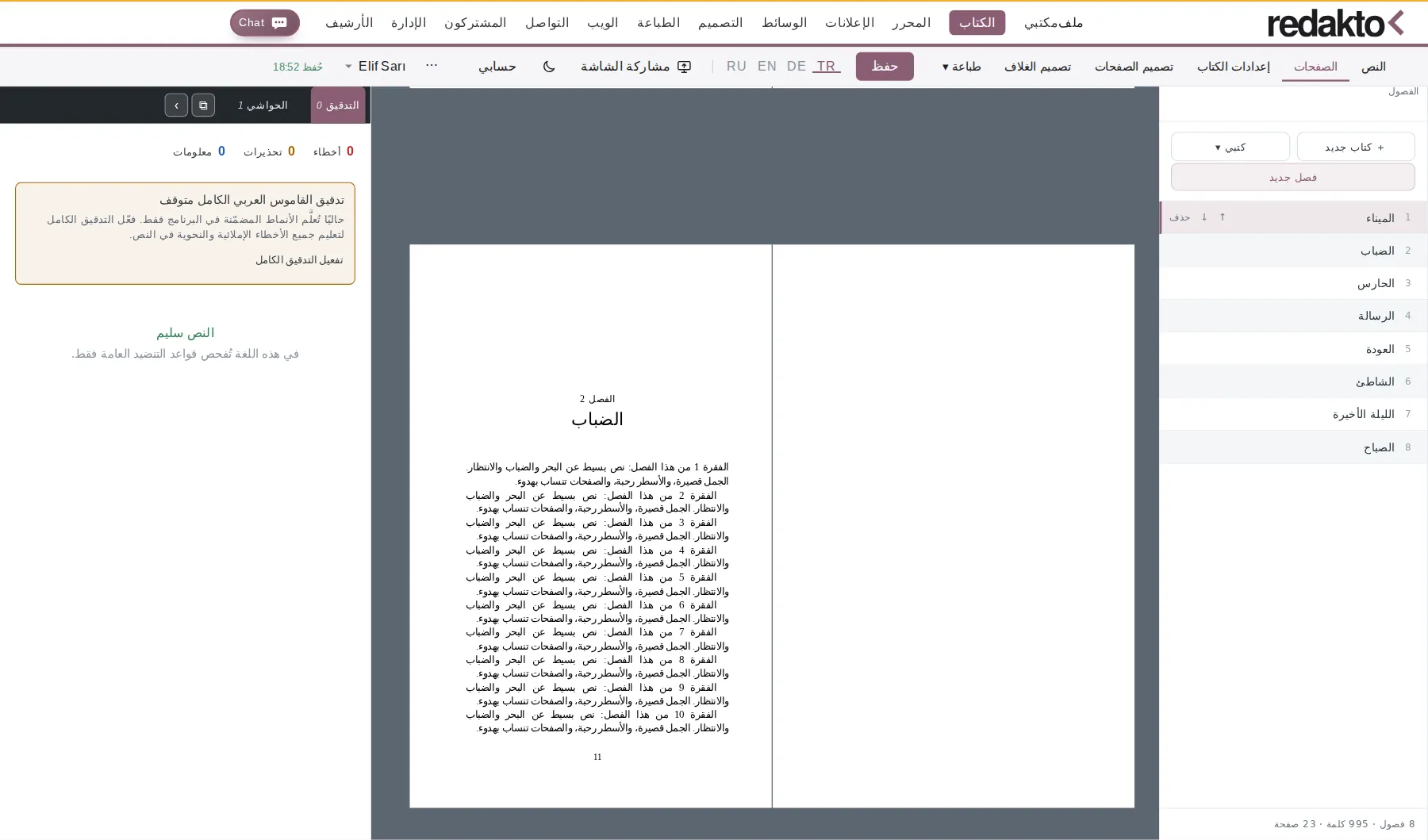Select chapter 4 الرسالة
This screenshot has width=1428, height=840.
[1293, 316]
